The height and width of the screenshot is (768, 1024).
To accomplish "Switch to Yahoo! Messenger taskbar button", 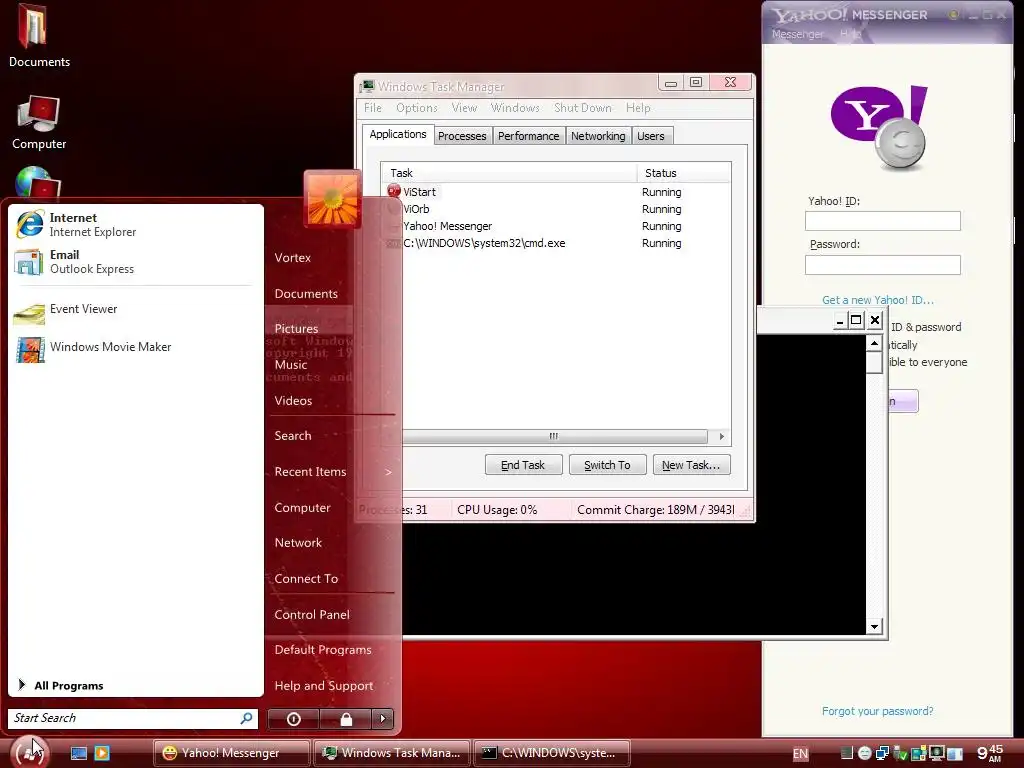I will point(231,753).
